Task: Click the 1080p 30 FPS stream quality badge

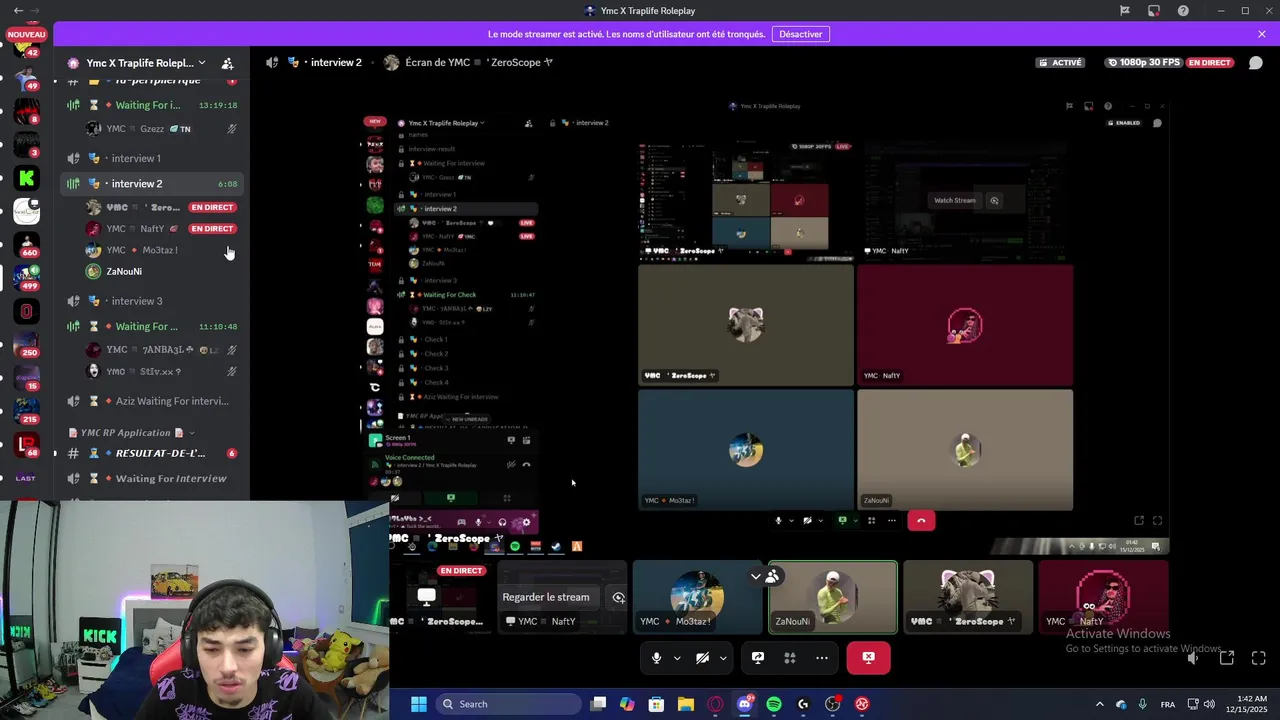Action: (1145, 62)
